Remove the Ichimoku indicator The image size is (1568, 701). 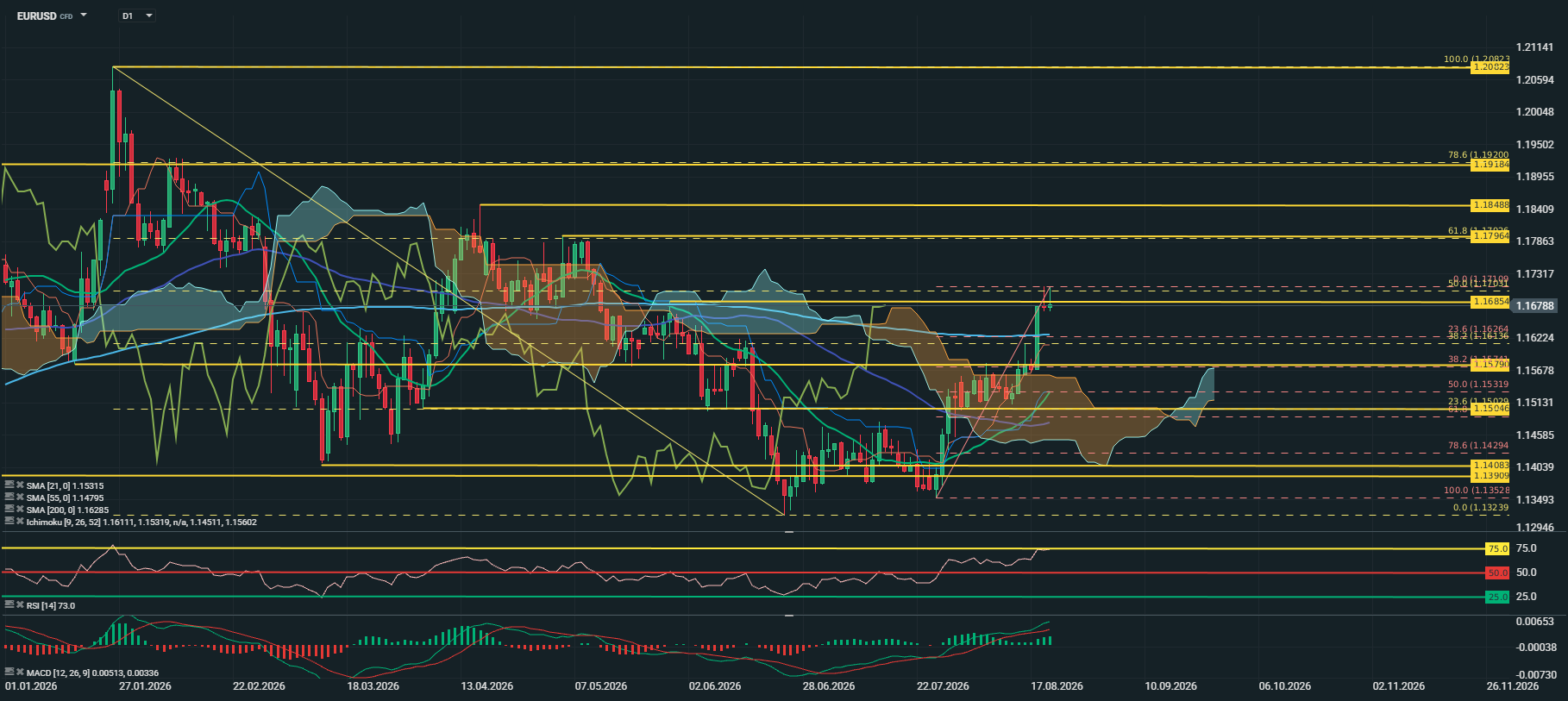pos(20,522)
